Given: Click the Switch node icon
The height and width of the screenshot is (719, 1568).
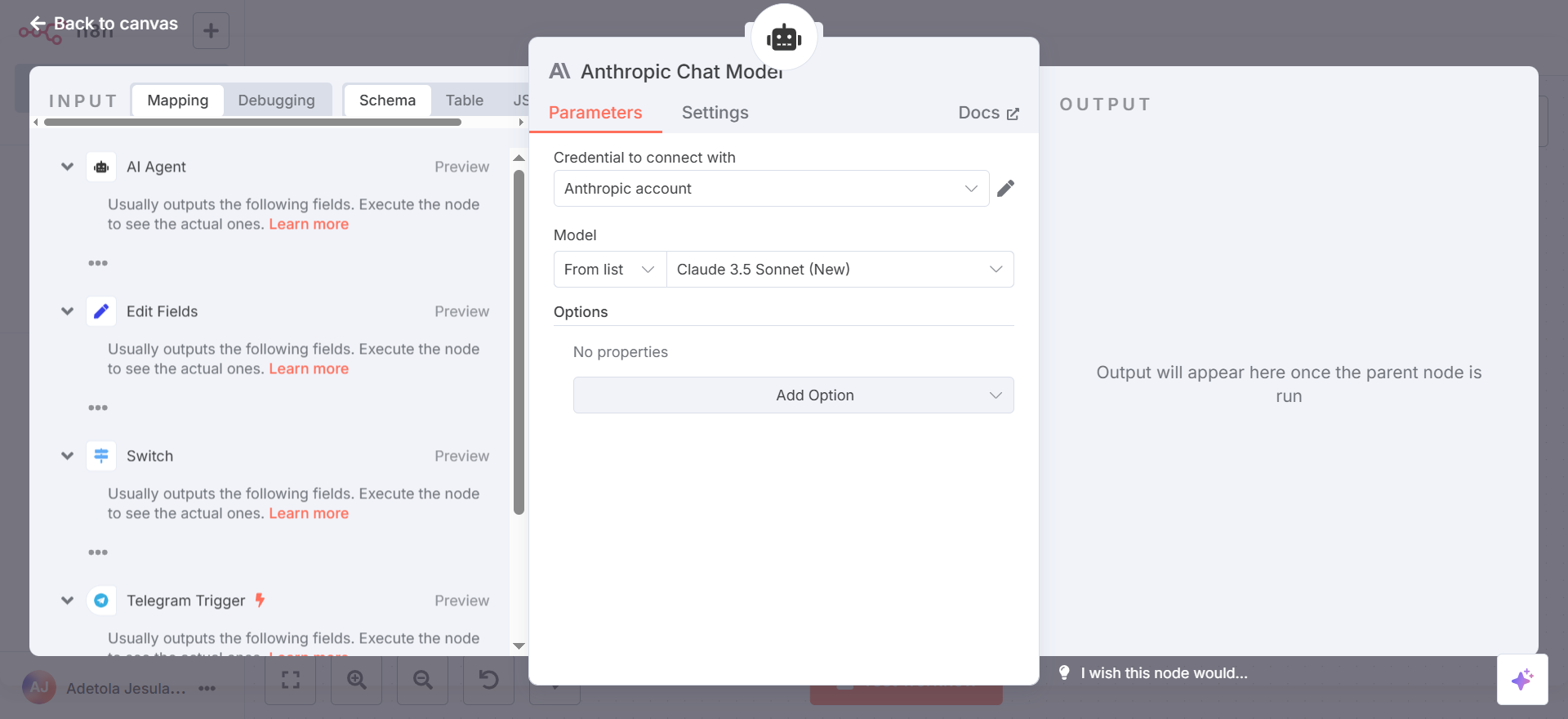Looking at the screenshot, I should pyautogui.click(x=101, y=456).
